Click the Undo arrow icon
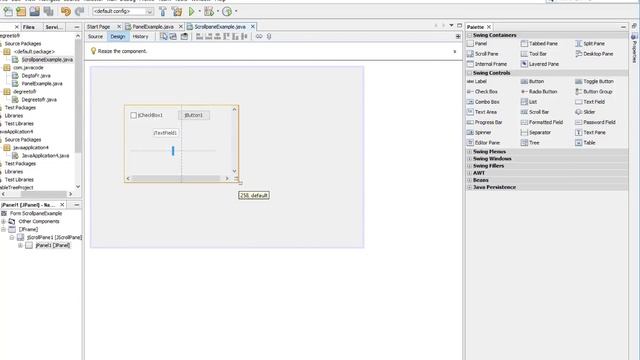 point(65,11)
